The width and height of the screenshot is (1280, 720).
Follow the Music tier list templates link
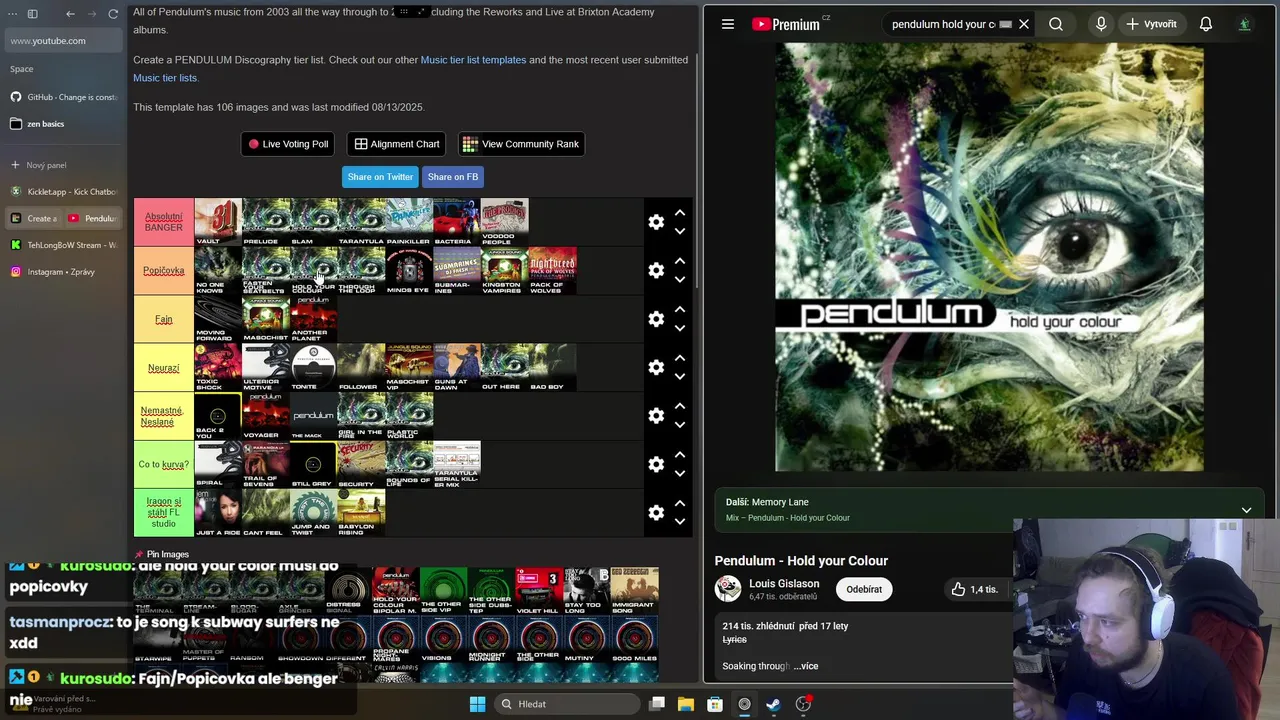coord(473,60)
